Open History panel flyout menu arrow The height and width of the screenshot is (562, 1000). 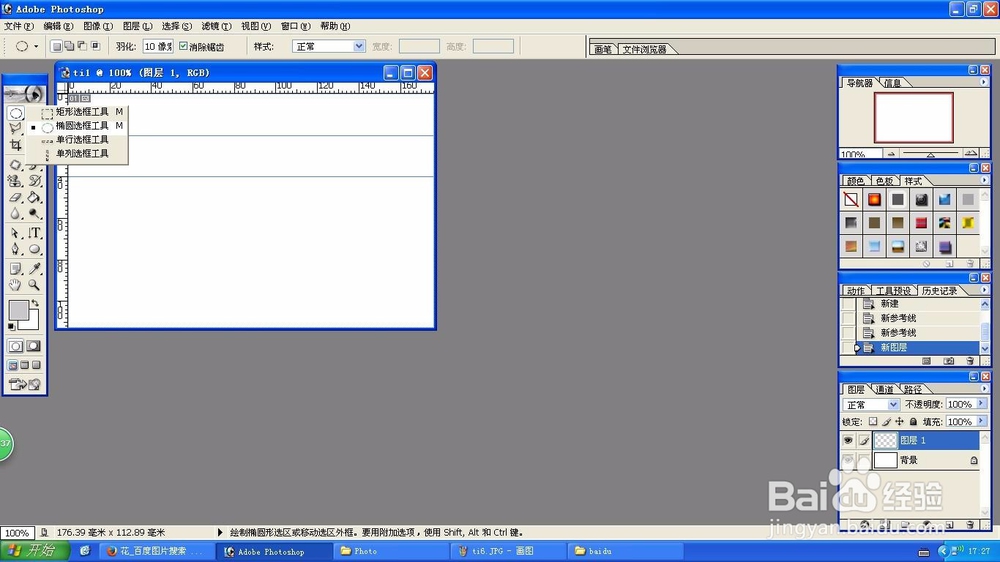983,290
